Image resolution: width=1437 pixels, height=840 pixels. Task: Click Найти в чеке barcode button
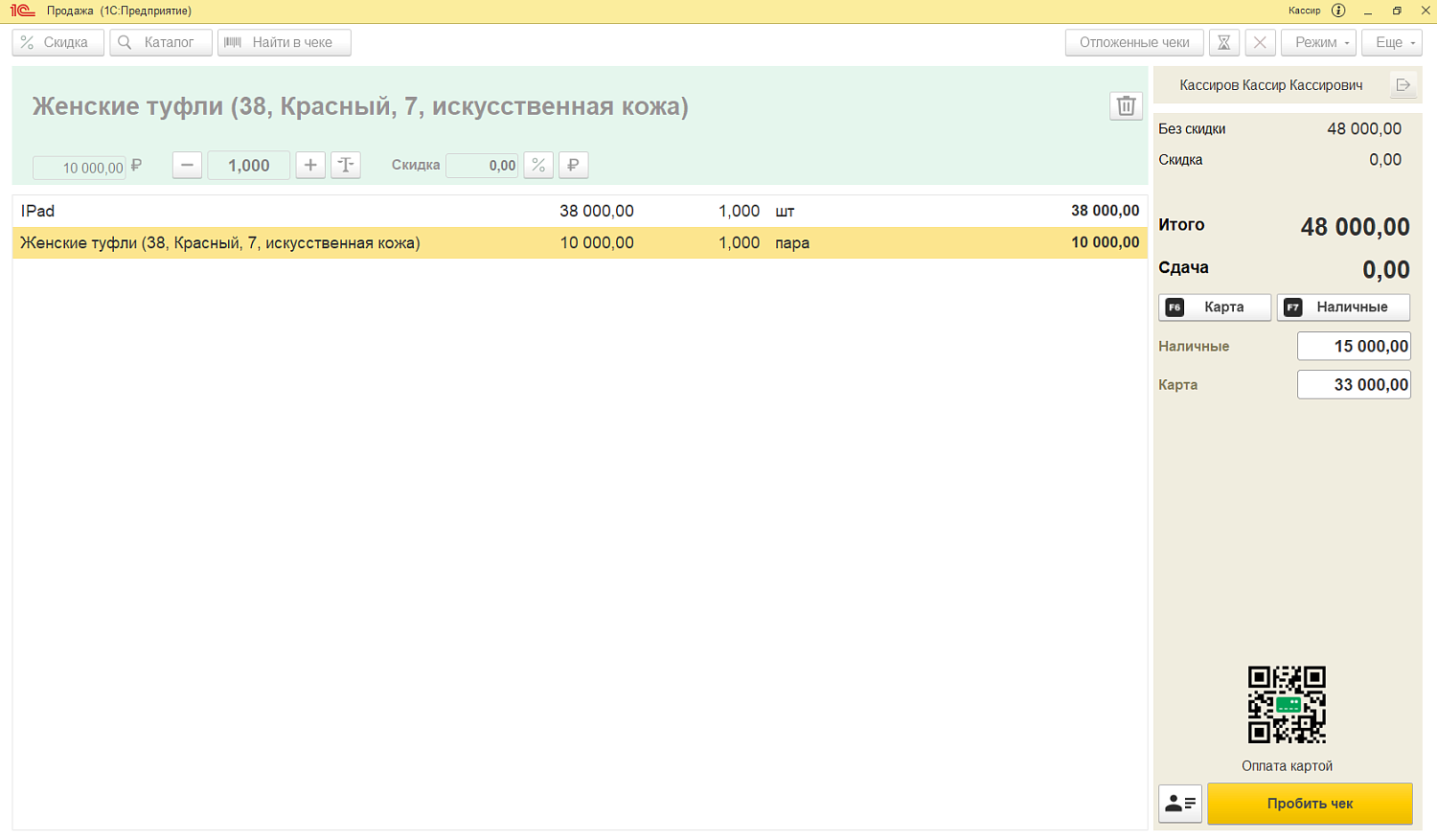tap(285, 42)
